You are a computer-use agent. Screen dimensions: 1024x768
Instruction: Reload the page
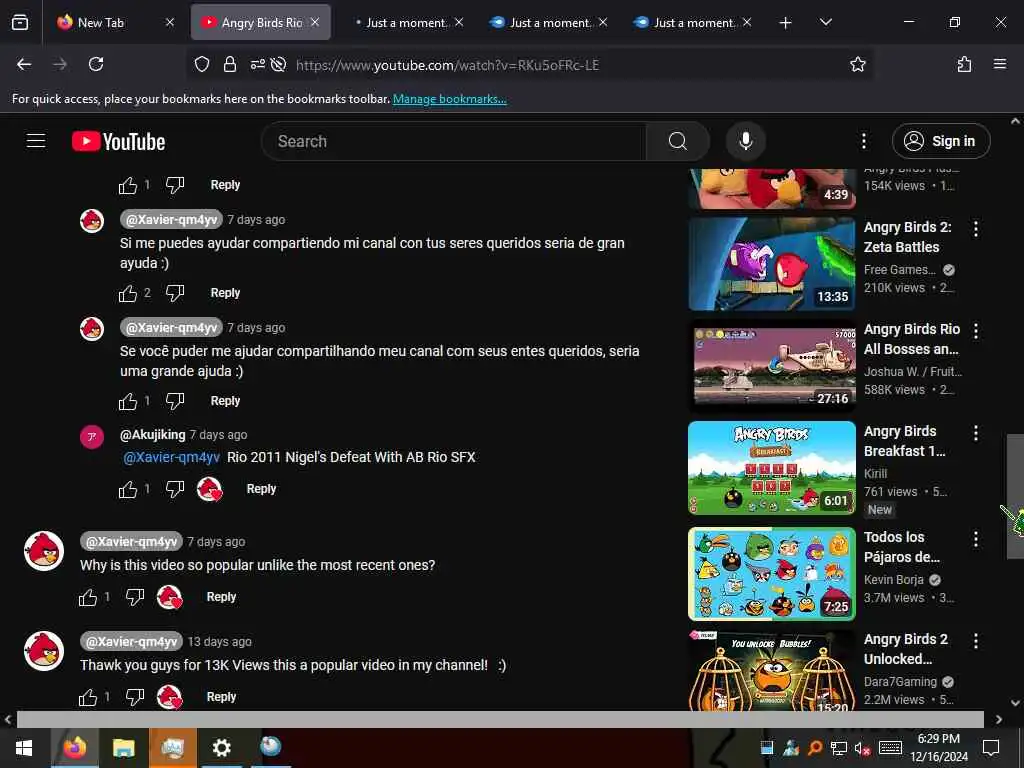click(96, 64)
